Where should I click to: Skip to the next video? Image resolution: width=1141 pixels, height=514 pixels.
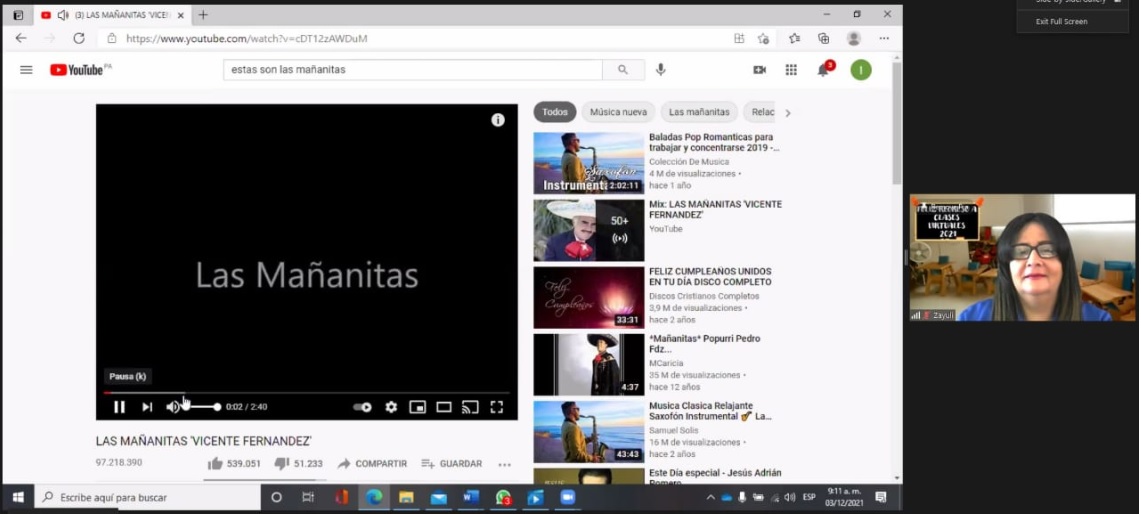pyautogui.click(x=147, y=407)
